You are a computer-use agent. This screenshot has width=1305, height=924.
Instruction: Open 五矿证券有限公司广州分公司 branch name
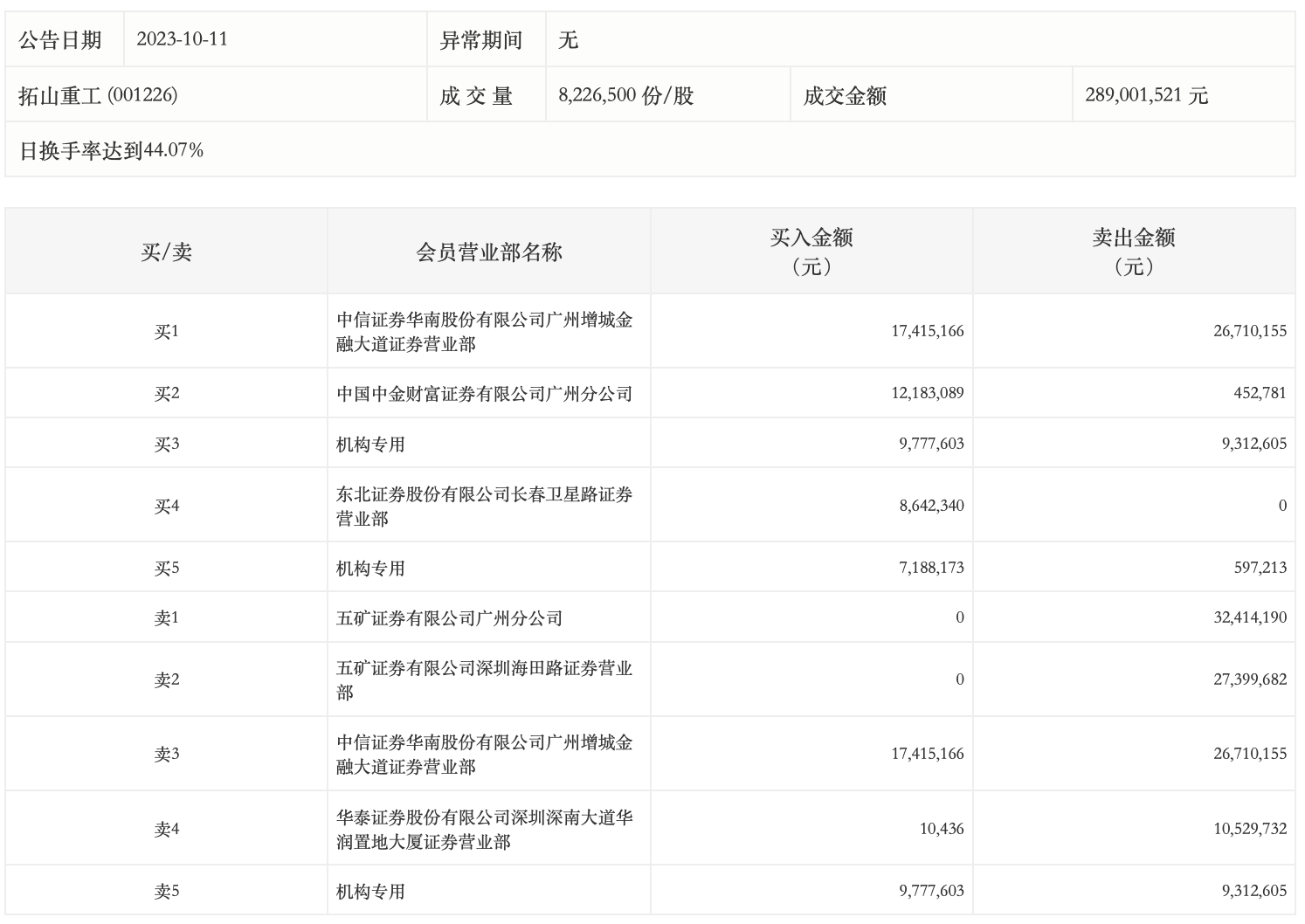click(449, 618)
